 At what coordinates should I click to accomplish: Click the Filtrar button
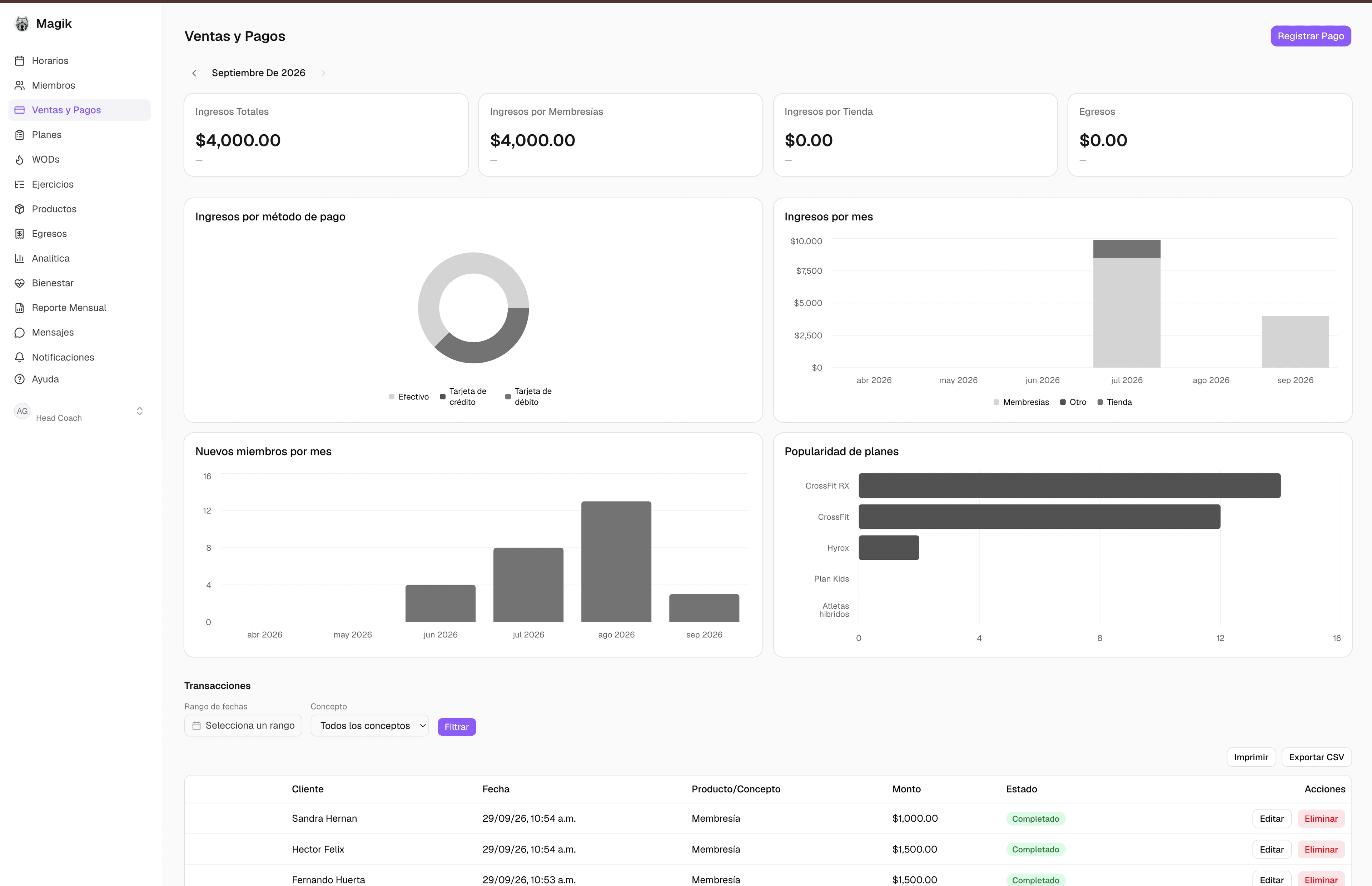(x=457, y=727)
